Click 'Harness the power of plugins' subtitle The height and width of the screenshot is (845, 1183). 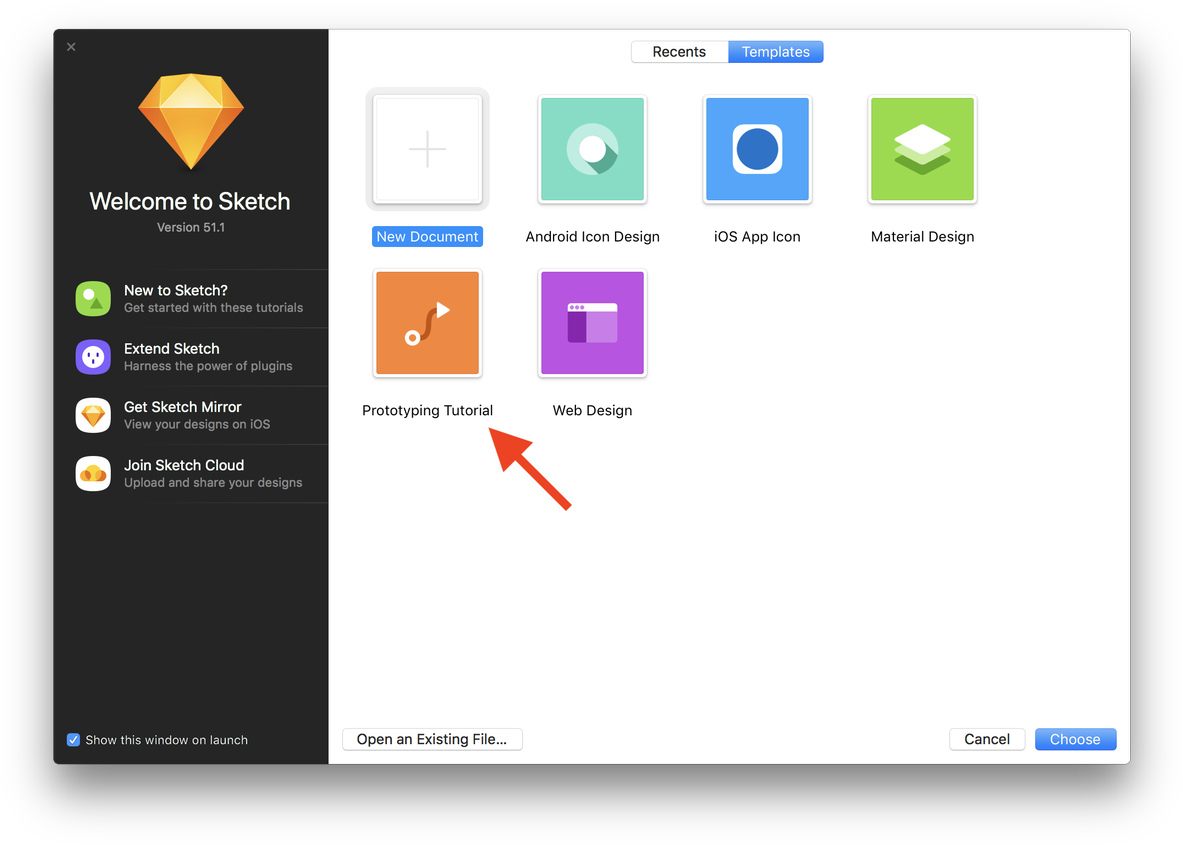click(208, 366)
